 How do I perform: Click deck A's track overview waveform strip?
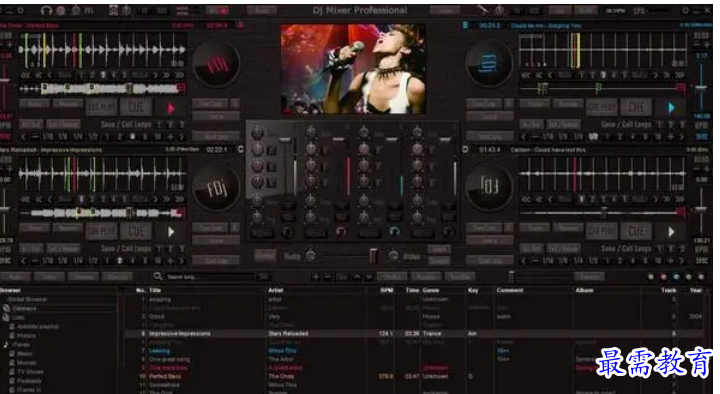[x=102, y=88]
